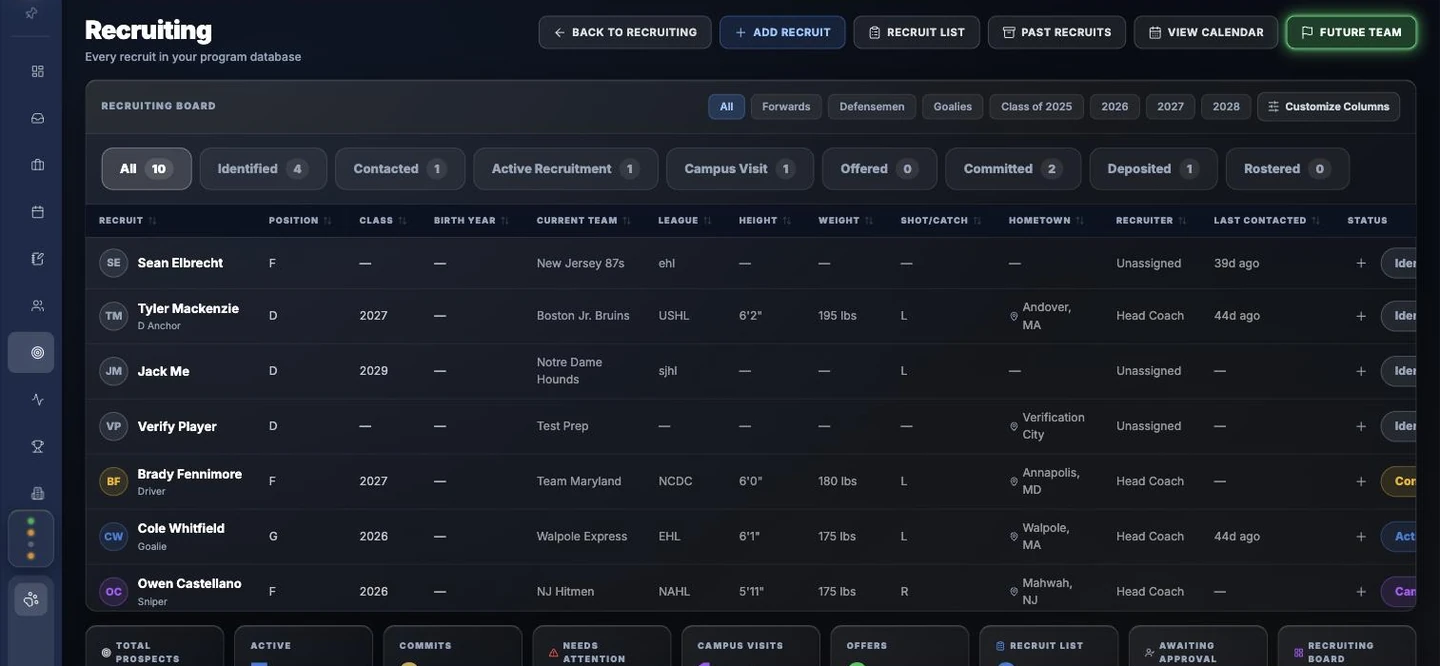The height and width of the screenshot is (666, 1440).
Task: Click View Calendar button
Action: (x=1206, y=32)
